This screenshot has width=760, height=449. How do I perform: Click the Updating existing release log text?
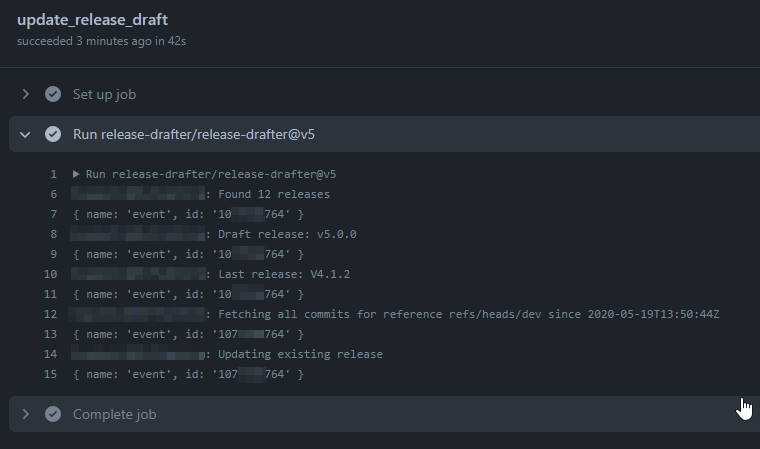point(301,354)
